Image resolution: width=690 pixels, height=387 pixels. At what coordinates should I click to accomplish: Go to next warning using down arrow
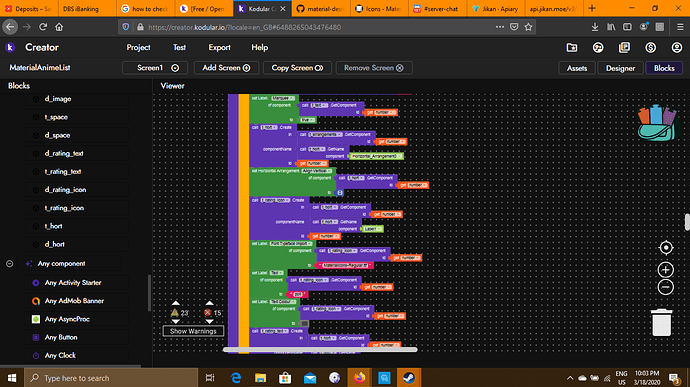[x=176, y=321]
